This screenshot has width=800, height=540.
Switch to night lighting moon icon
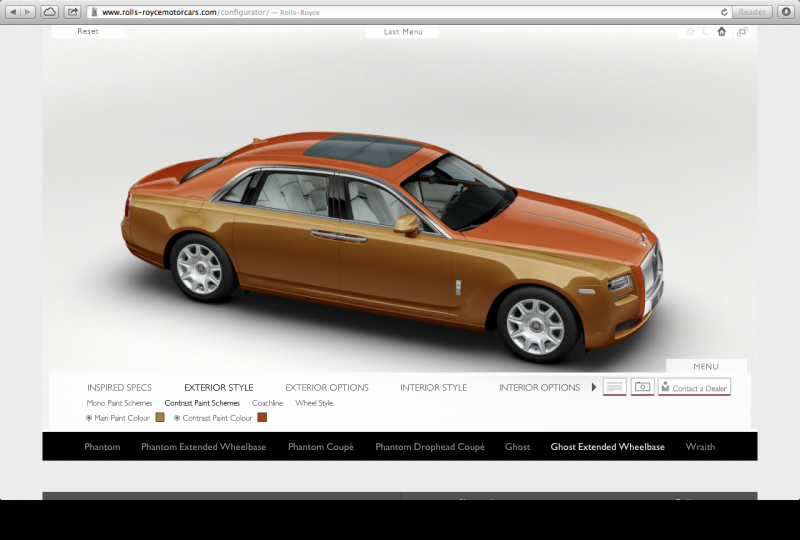(706, 32)
